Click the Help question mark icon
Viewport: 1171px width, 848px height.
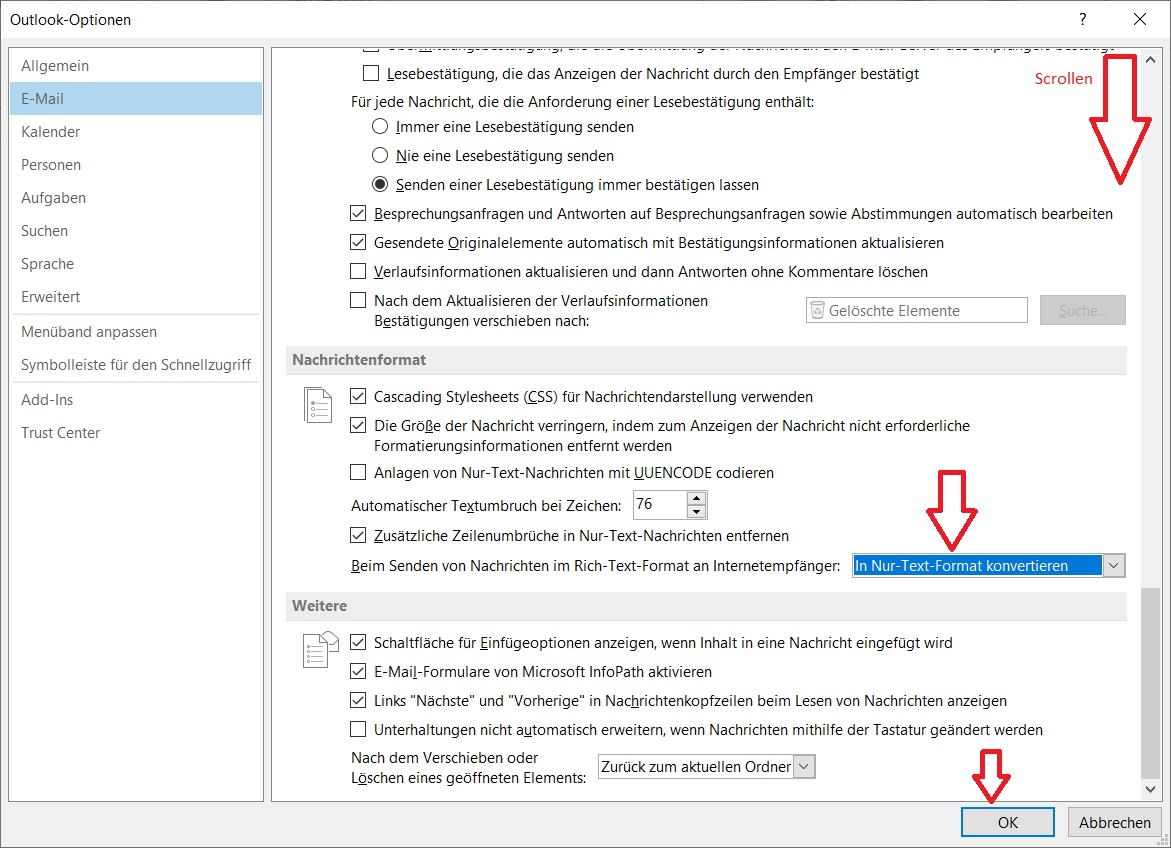1082,19
